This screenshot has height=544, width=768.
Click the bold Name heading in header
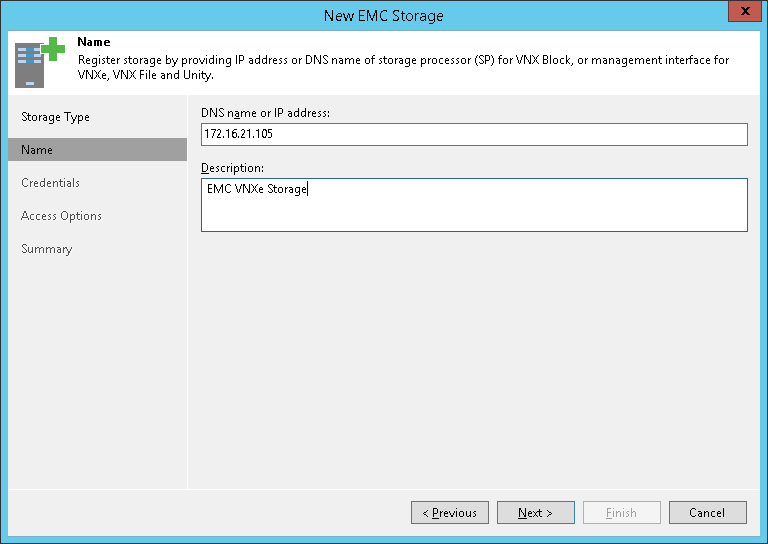tap(93, 43)
